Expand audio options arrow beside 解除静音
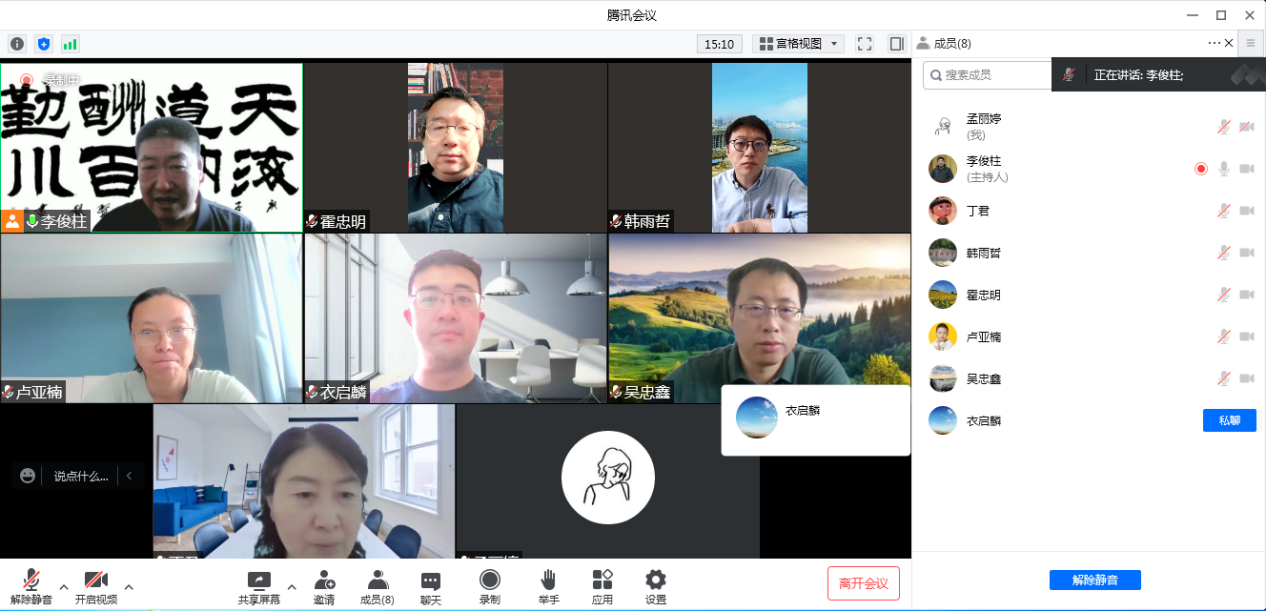1266x611 pixels. point(64,587)
